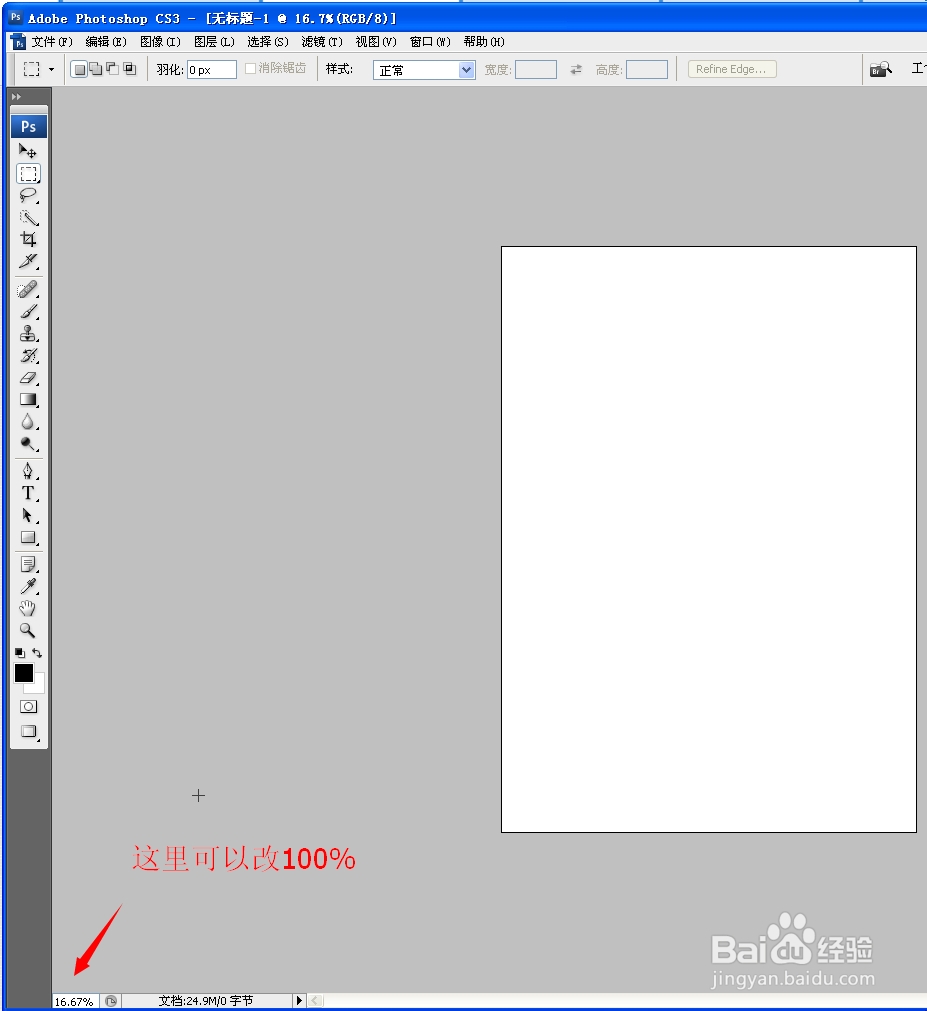Choose New selection mode
This screenshot has width=927, height=1011.
pos(79,70)
